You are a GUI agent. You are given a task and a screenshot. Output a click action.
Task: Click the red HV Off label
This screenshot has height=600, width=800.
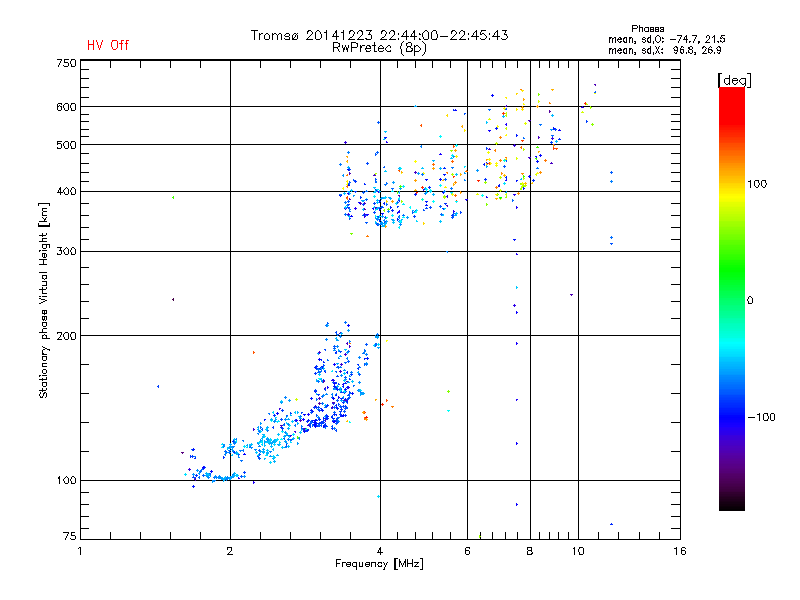pyautogui.click(x=108, y=45)
